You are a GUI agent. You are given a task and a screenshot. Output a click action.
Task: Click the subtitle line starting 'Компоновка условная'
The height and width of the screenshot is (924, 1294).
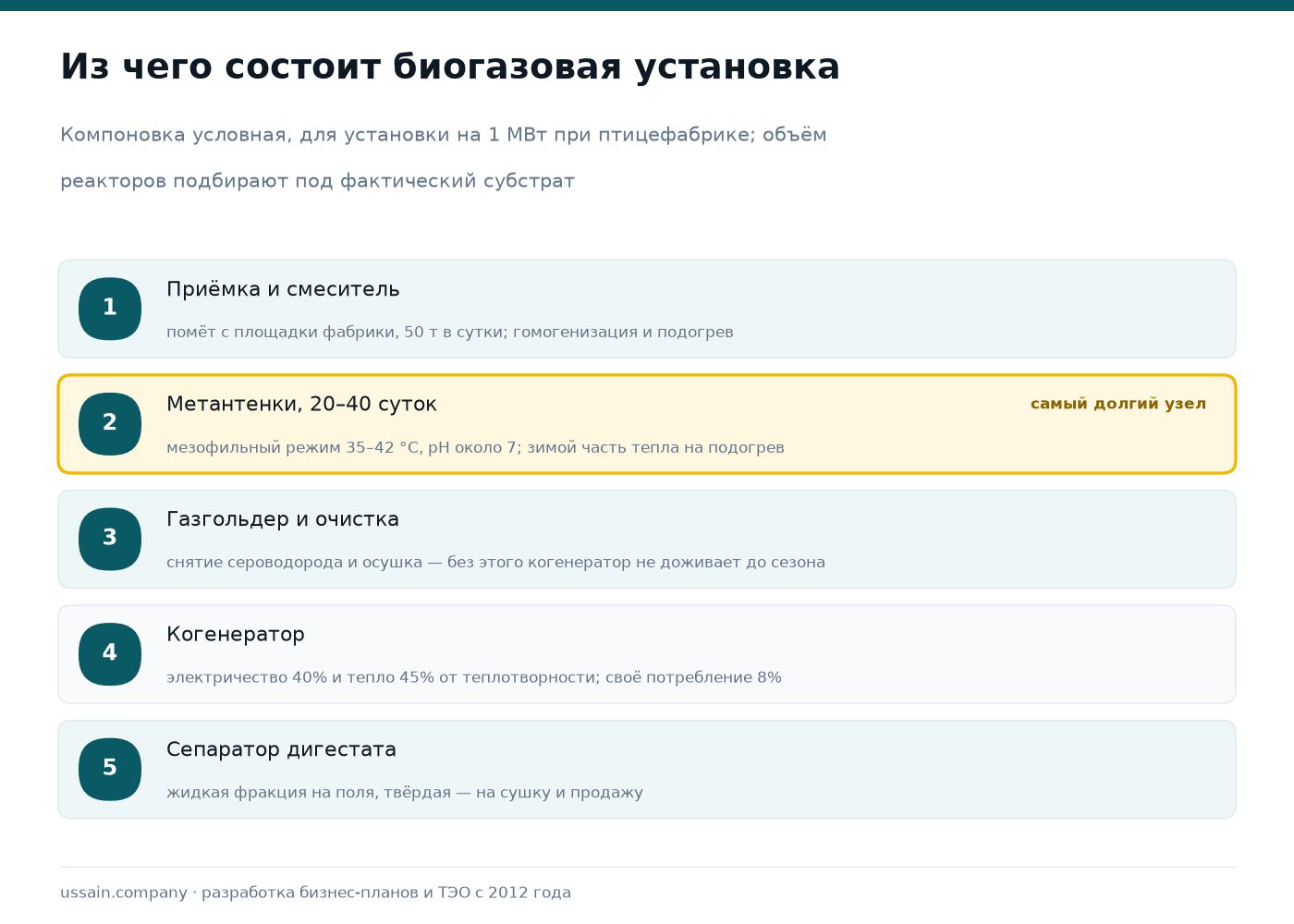pyautogui.click(x=444, y=135)
